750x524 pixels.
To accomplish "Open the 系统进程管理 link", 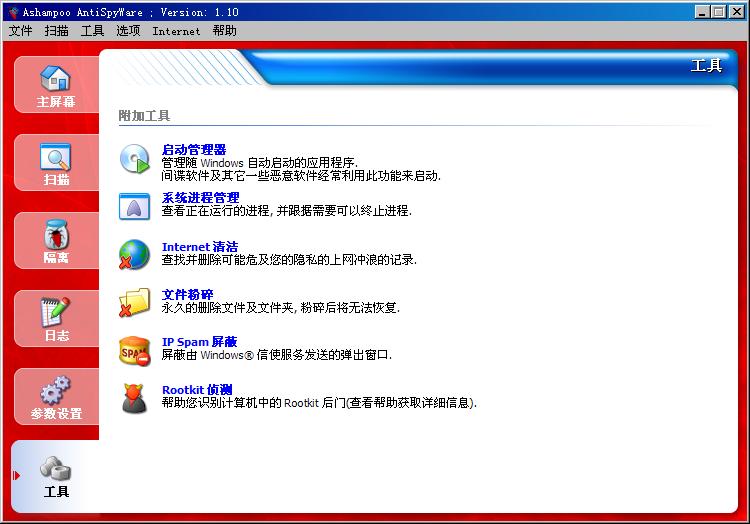I will point(200,197).
